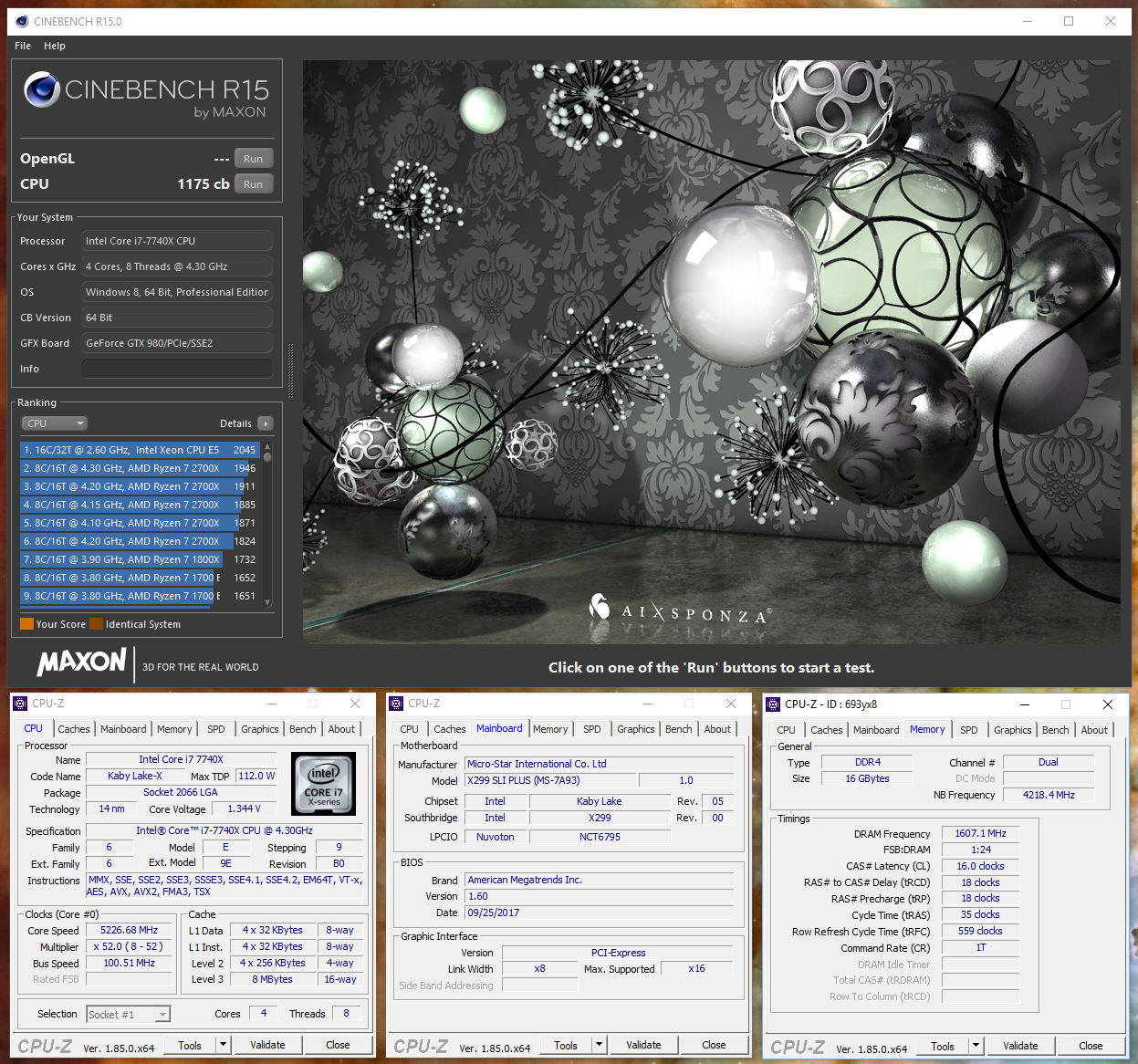Click BIOS Date value 09/25/2017
Screen dimensions: 1138x1064
pyautogui.click(x=599, y=913)
